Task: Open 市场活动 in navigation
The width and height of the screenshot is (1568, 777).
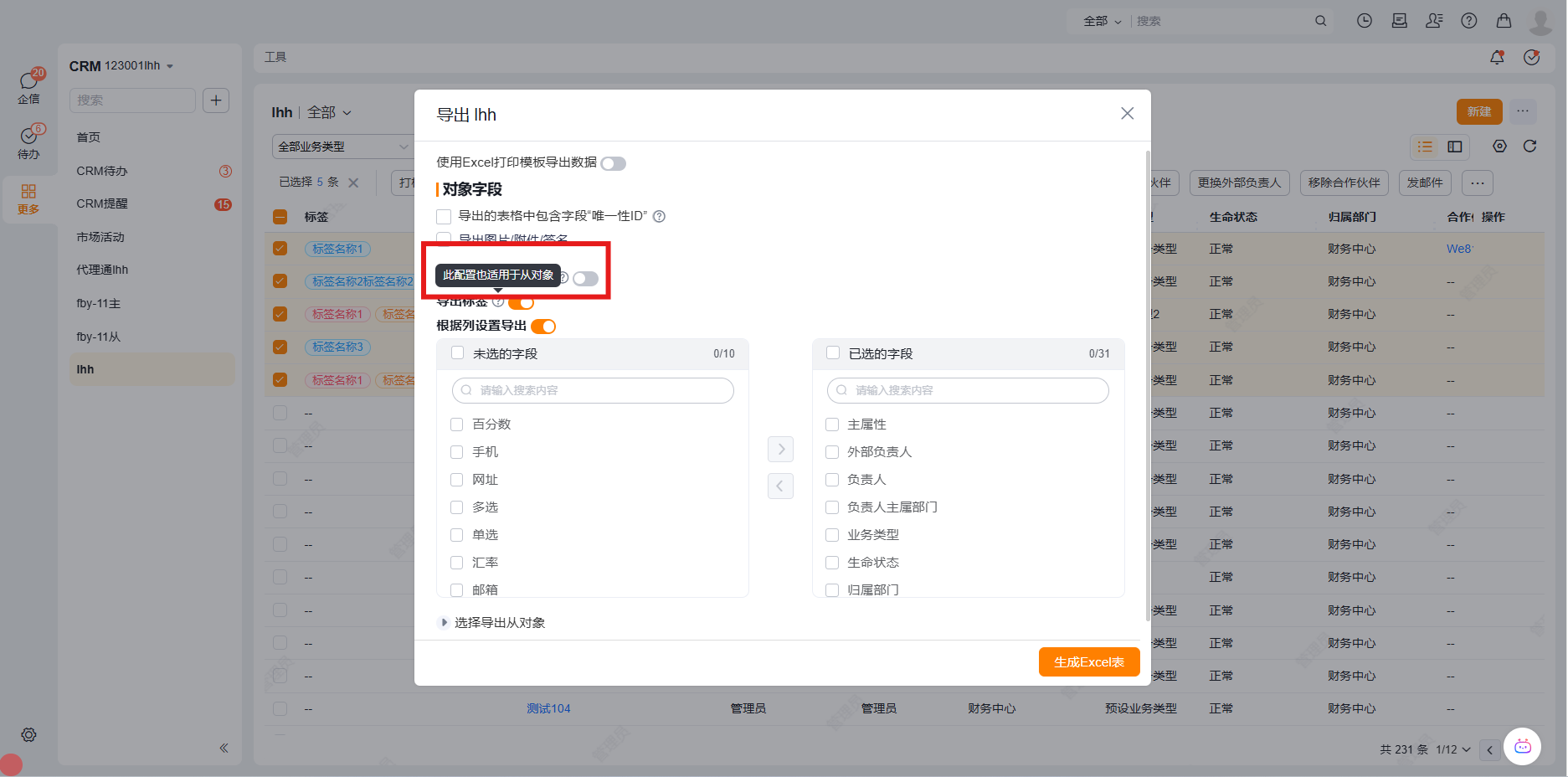Action: point(100,237)
